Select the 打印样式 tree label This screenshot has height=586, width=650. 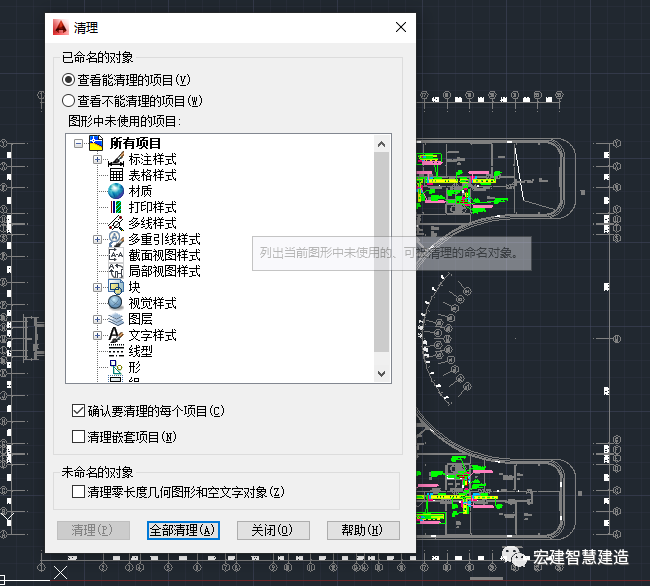153,207
